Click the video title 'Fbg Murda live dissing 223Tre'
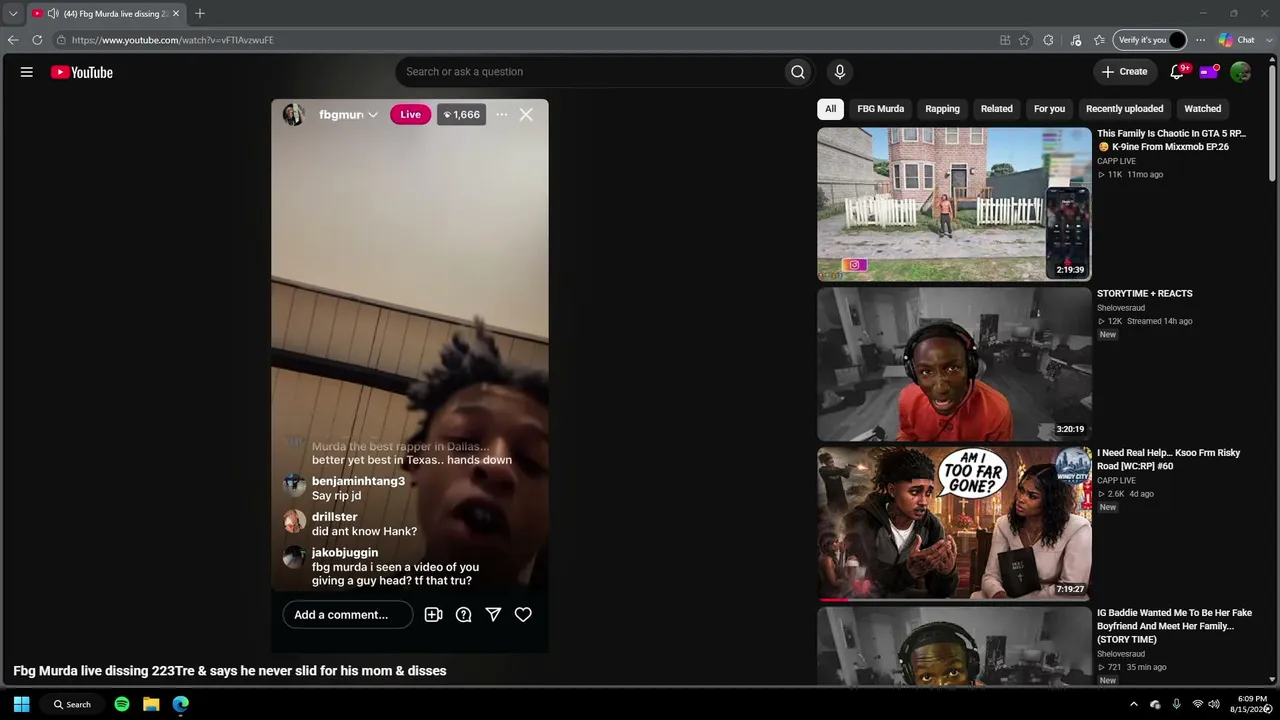The width and height of the screenshot is (1280, 720). (230, 671)
